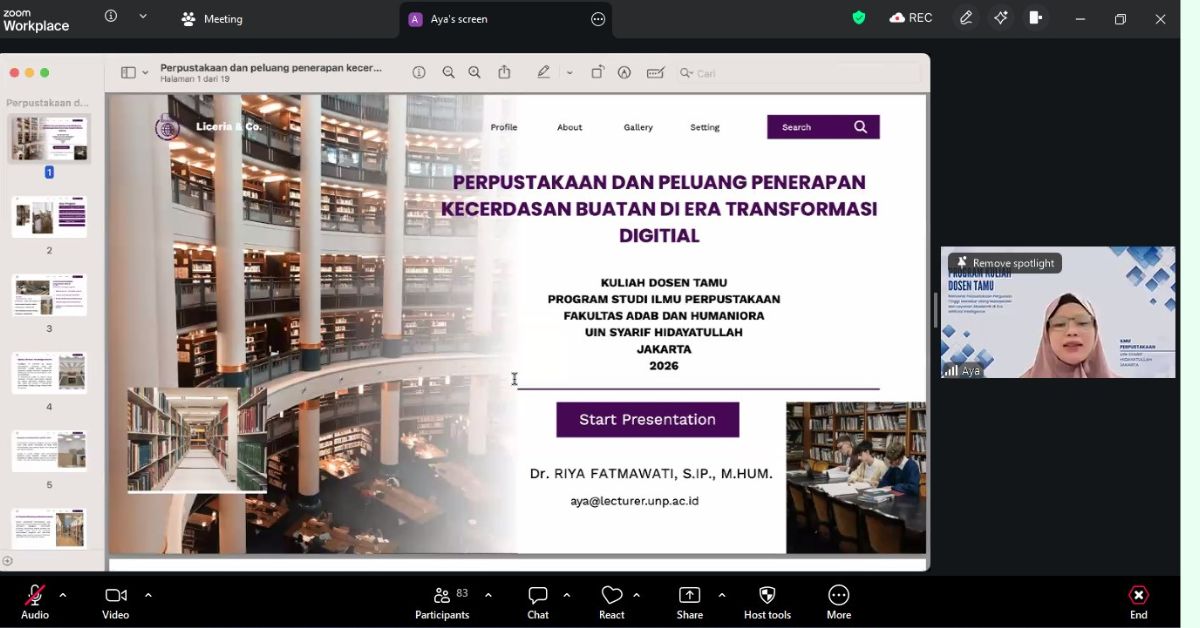Image resolution: width=1200 pixels, height=628 pixels.
Task: Click the sidebar title 'Perpustakaan d...'
Action: 47,103
